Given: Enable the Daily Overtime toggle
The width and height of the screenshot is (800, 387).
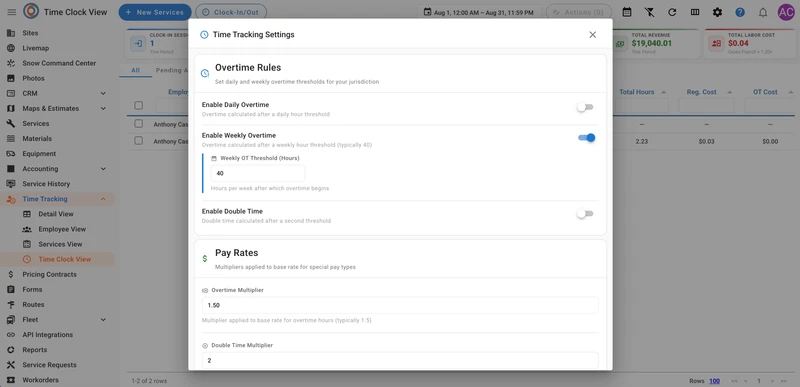Looking at the screenshot, I should [x=585, y=107].
